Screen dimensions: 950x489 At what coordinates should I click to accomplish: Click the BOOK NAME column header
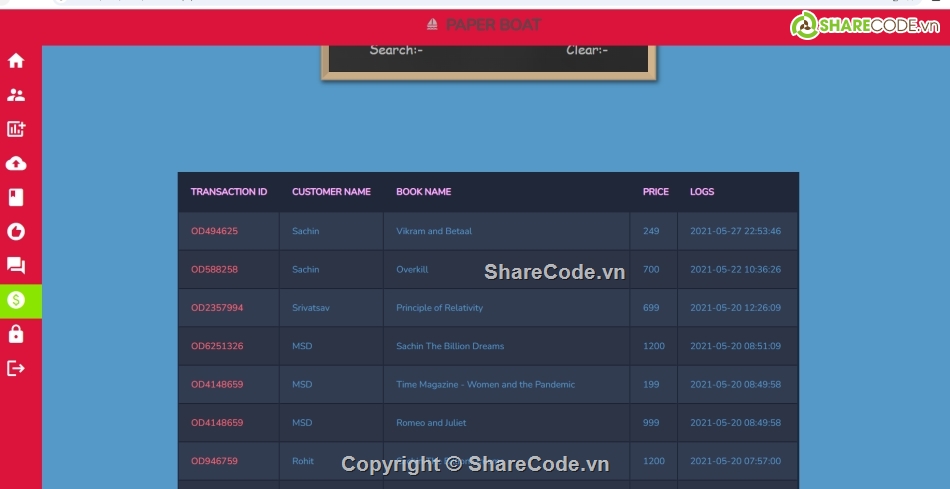(424, 191)
